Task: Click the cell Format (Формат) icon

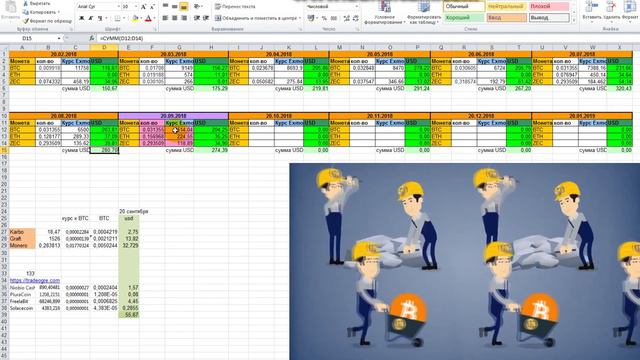Action: pos(631,7)
